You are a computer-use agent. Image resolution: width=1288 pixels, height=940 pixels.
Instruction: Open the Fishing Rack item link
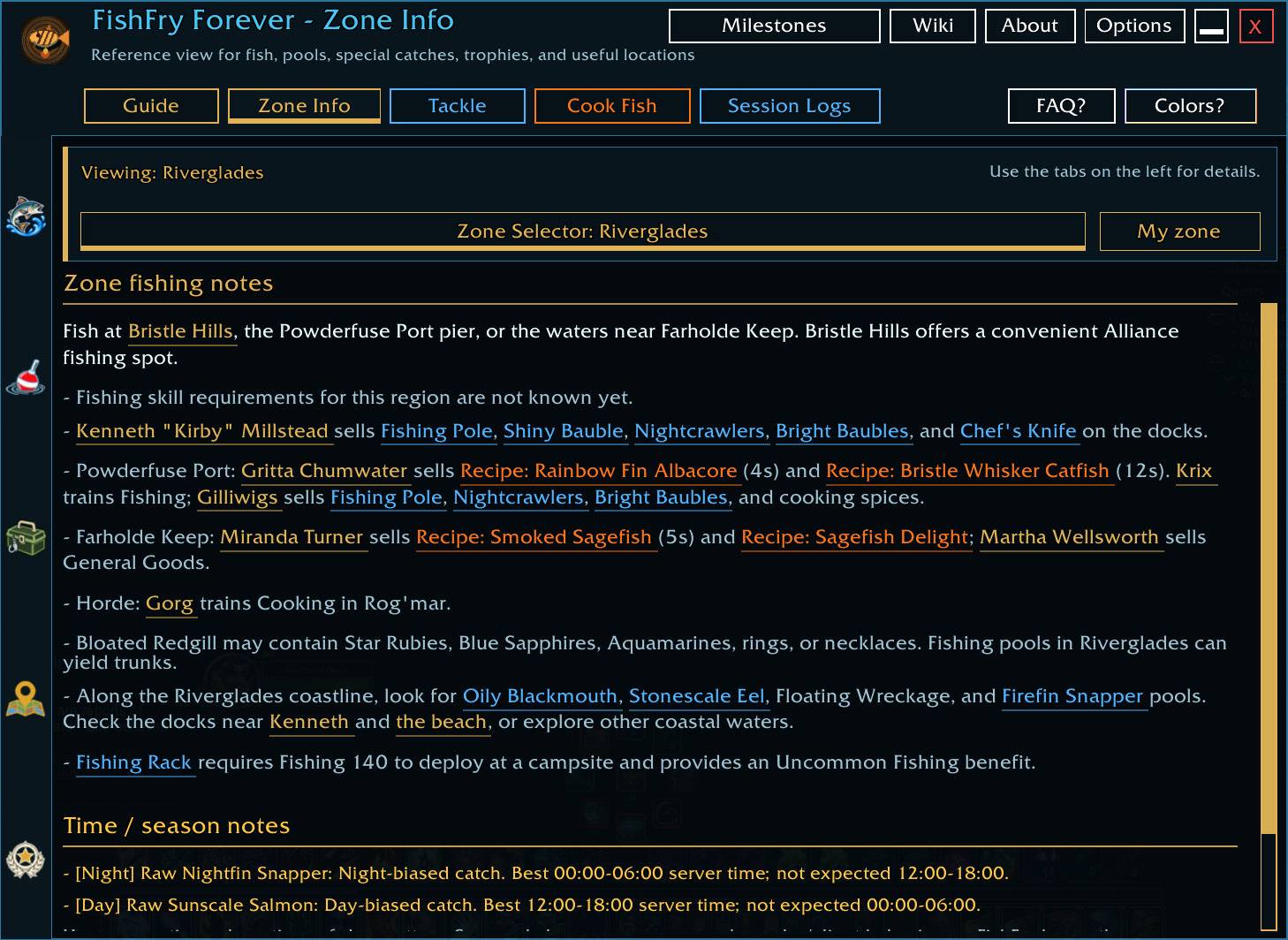coord(133,762)
